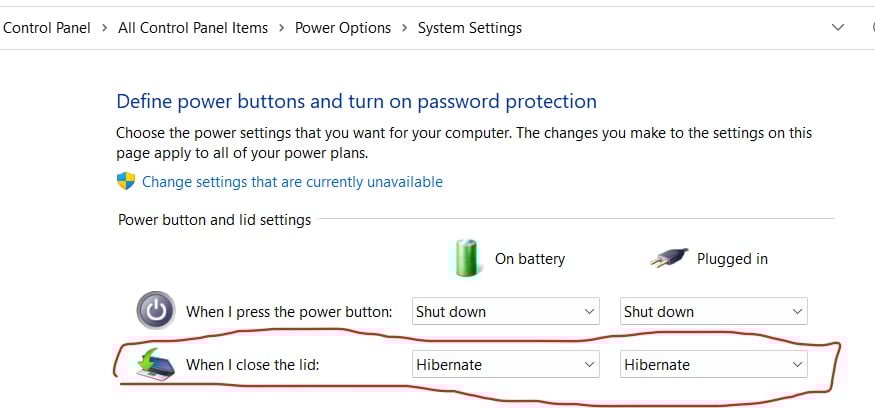Expand the chevron after All Control Panel Items
The width and height of the screenshot is (875, 408).
pos(282,28)
